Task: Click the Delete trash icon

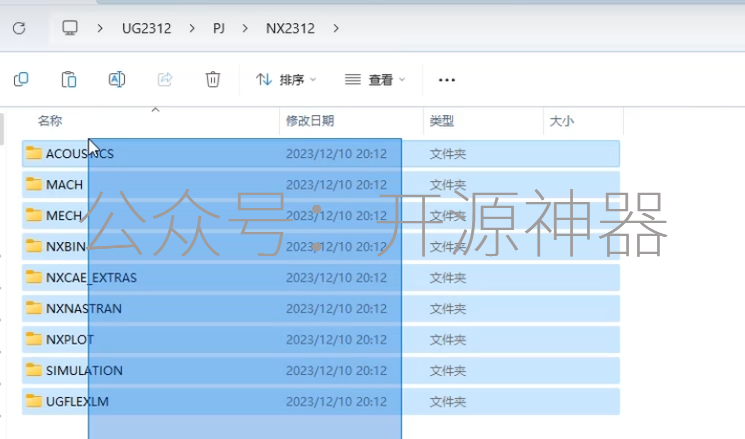Action: [x=213, y=79]
